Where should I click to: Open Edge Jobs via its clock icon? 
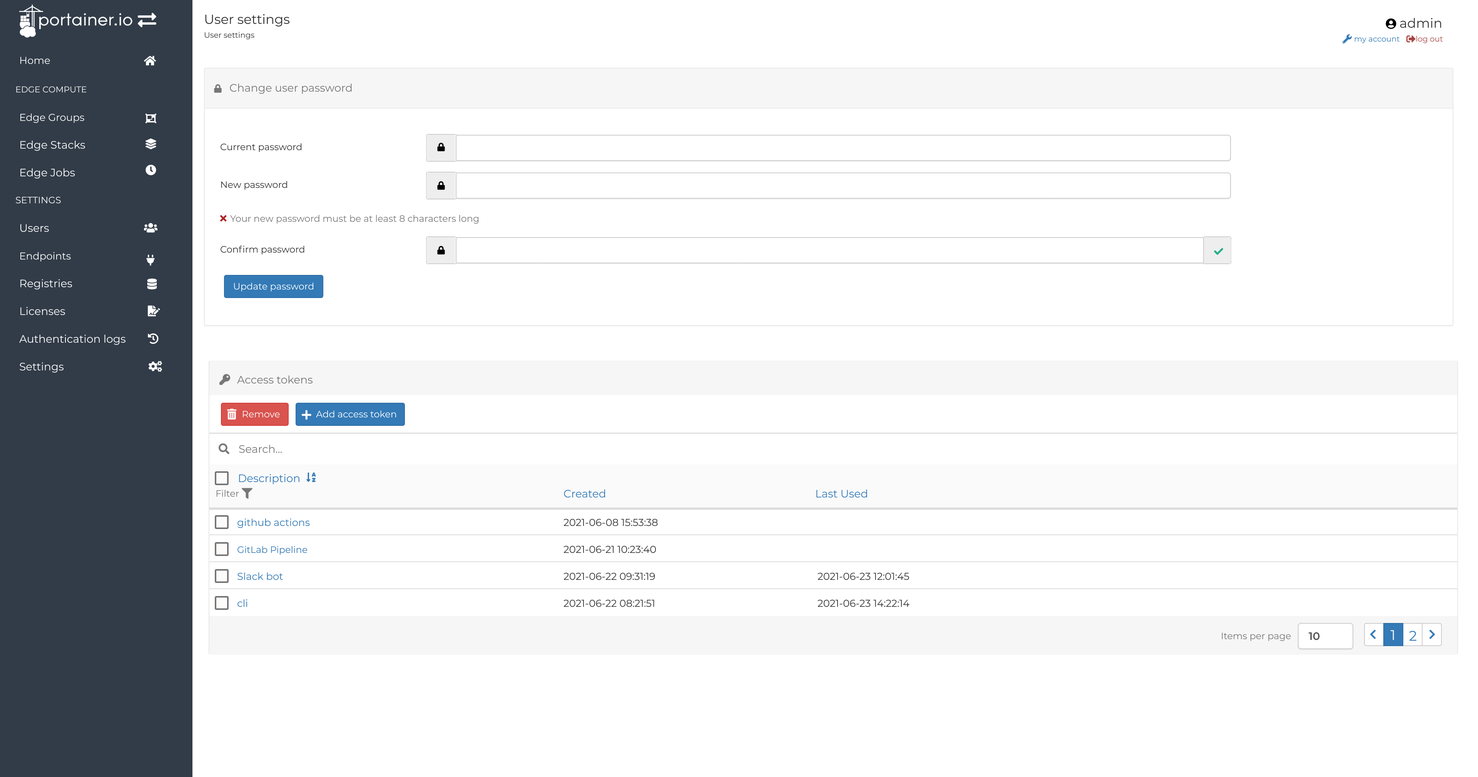[150, 170]
